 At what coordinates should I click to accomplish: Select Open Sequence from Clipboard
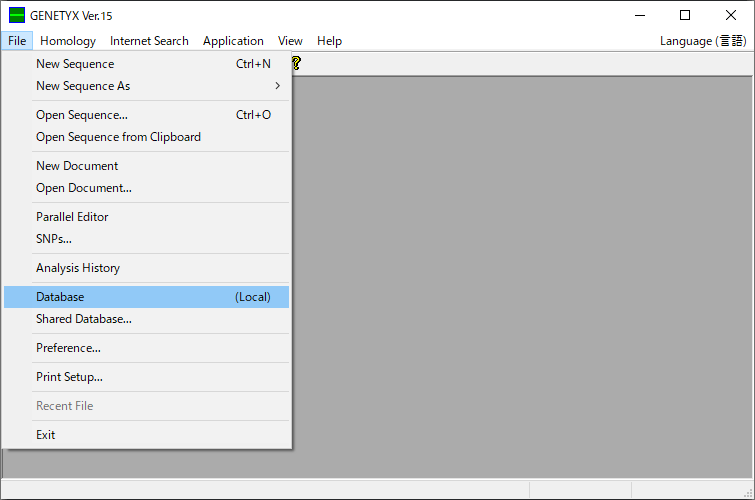tap(146, 137)
